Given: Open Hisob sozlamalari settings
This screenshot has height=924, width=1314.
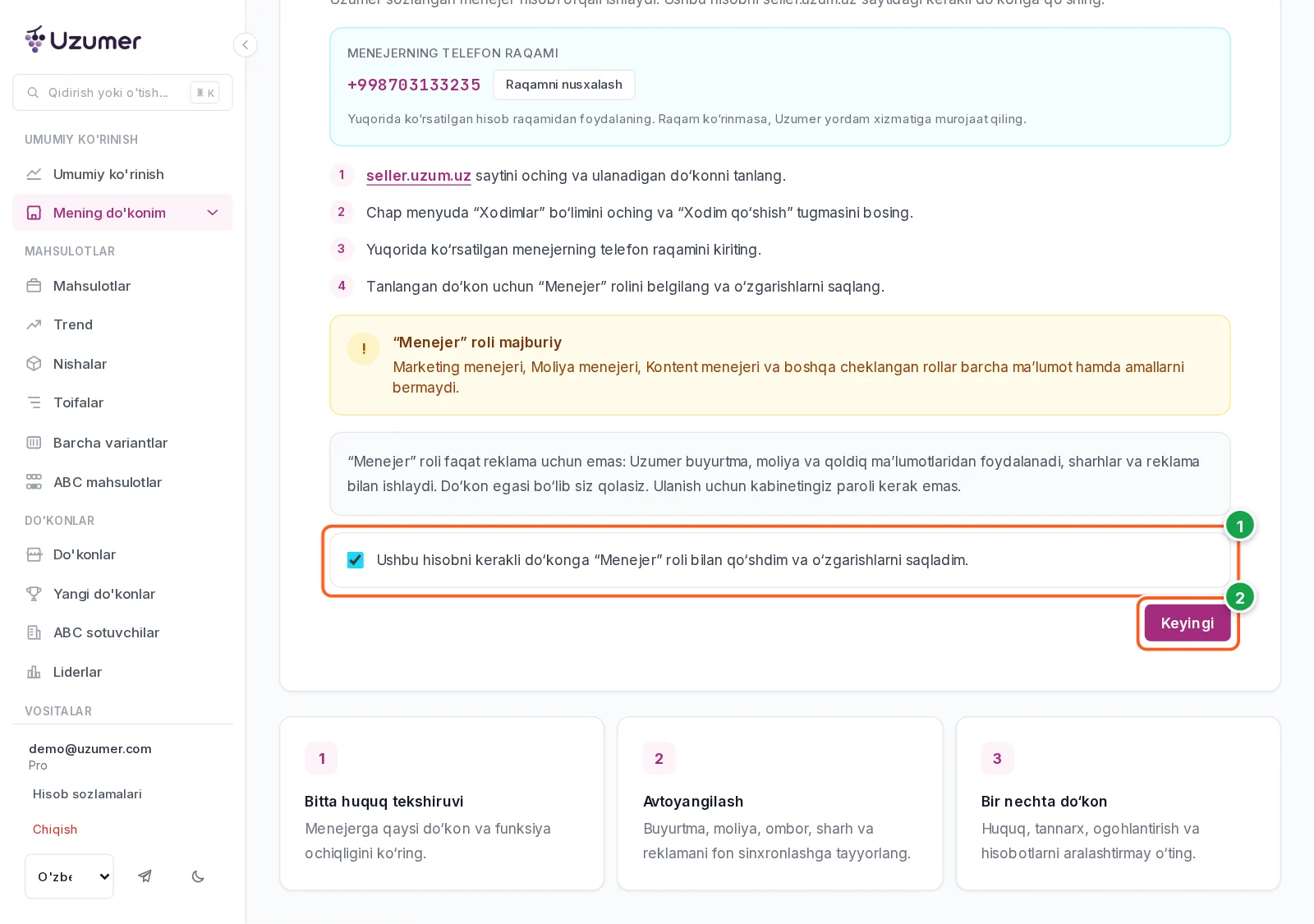Looking at the screenshot, I should [x=87, y=794].
